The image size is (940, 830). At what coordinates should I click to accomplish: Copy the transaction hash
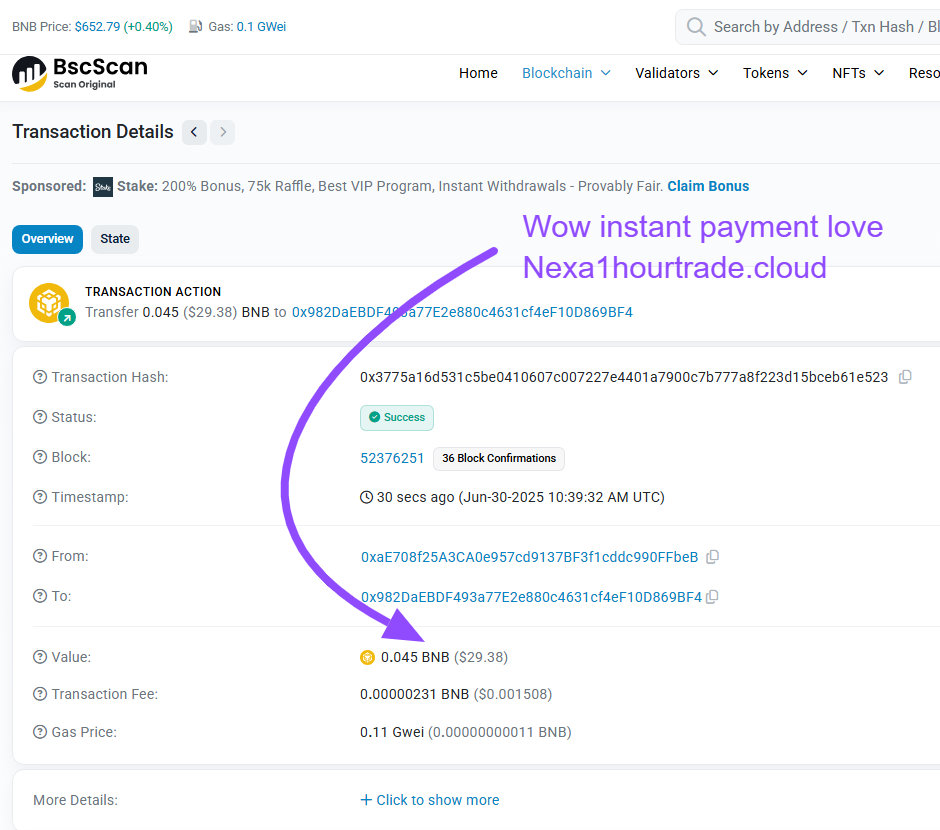(x=905, y=377)
